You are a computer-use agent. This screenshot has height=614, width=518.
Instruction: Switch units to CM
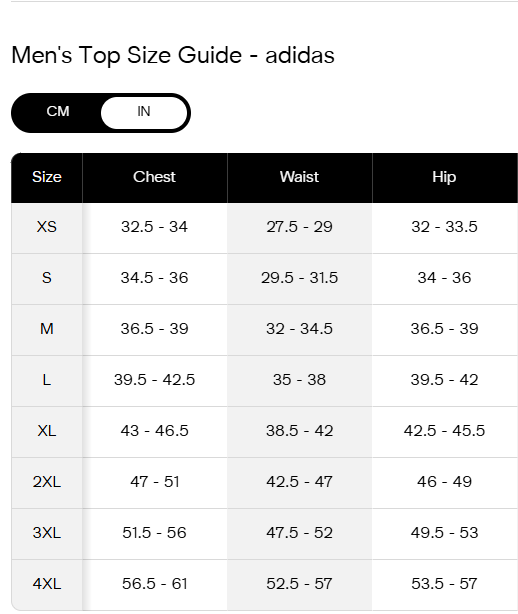58,112
